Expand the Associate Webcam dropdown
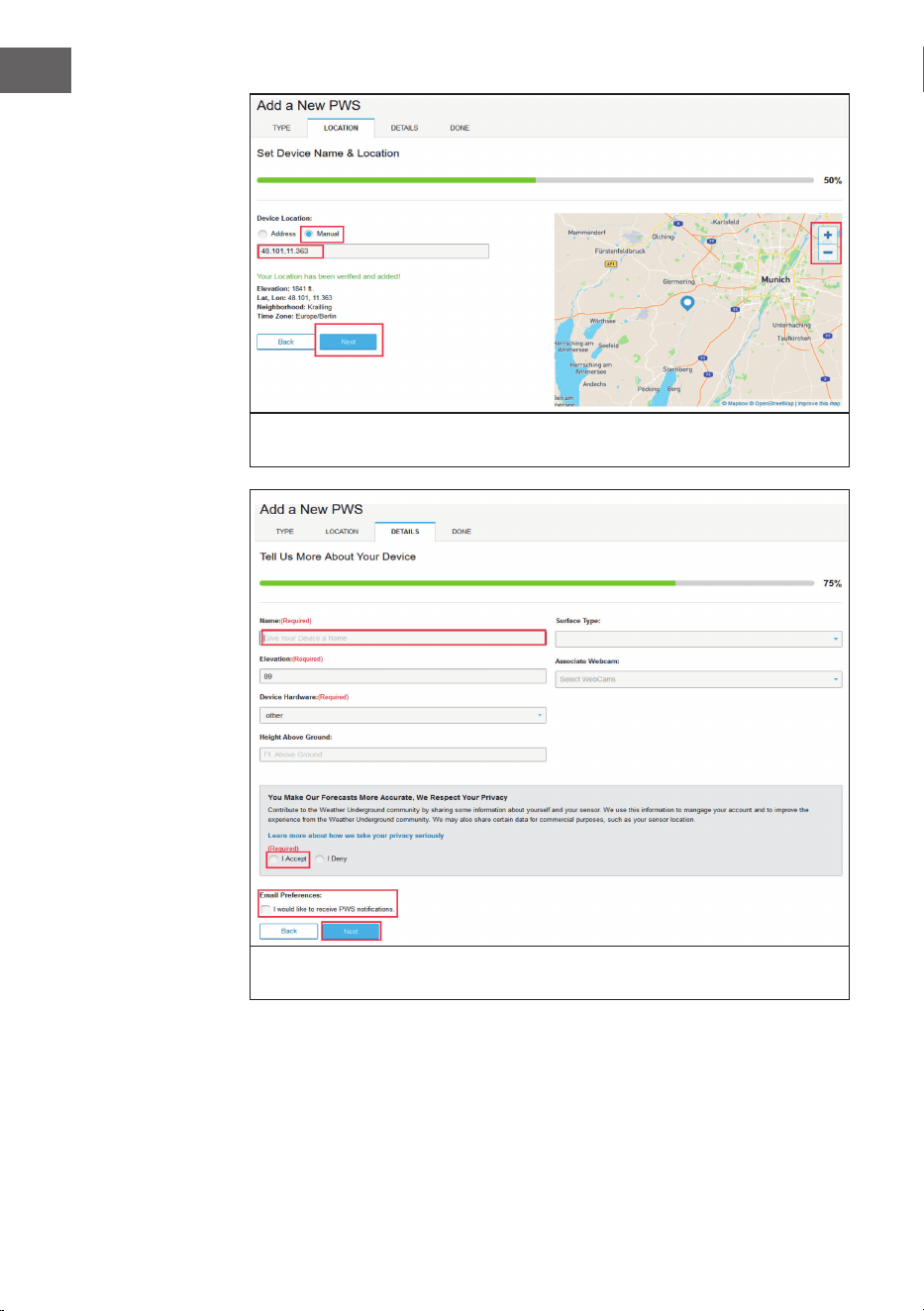 pyautogui.click(x=698, y=679)
